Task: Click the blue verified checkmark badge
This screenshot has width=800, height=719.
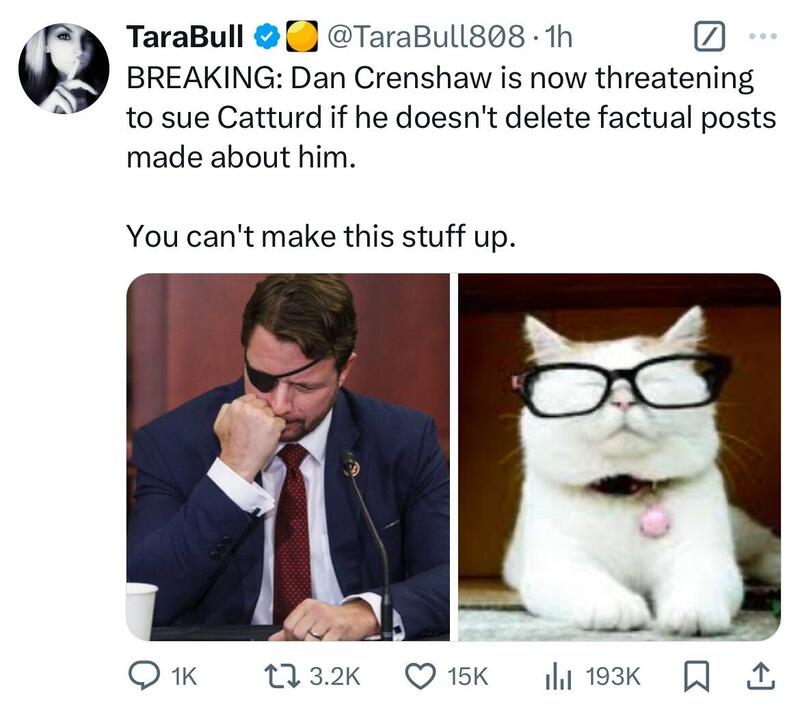Action: 267,37
